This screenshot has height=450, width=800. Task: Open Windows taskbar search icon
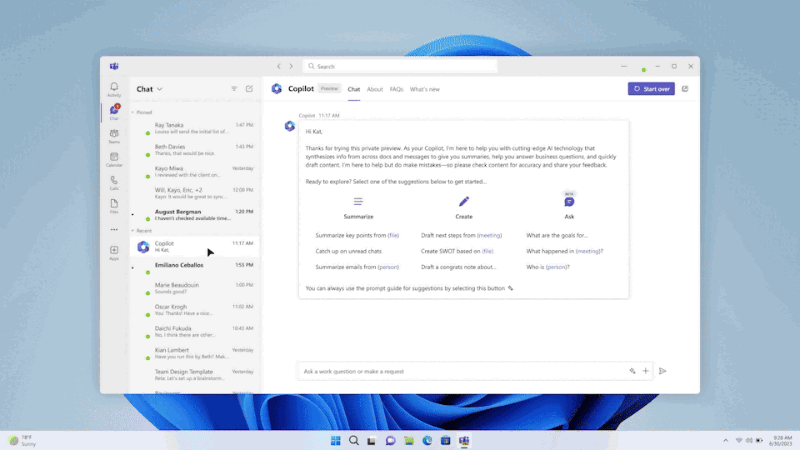tap(354, 440)
